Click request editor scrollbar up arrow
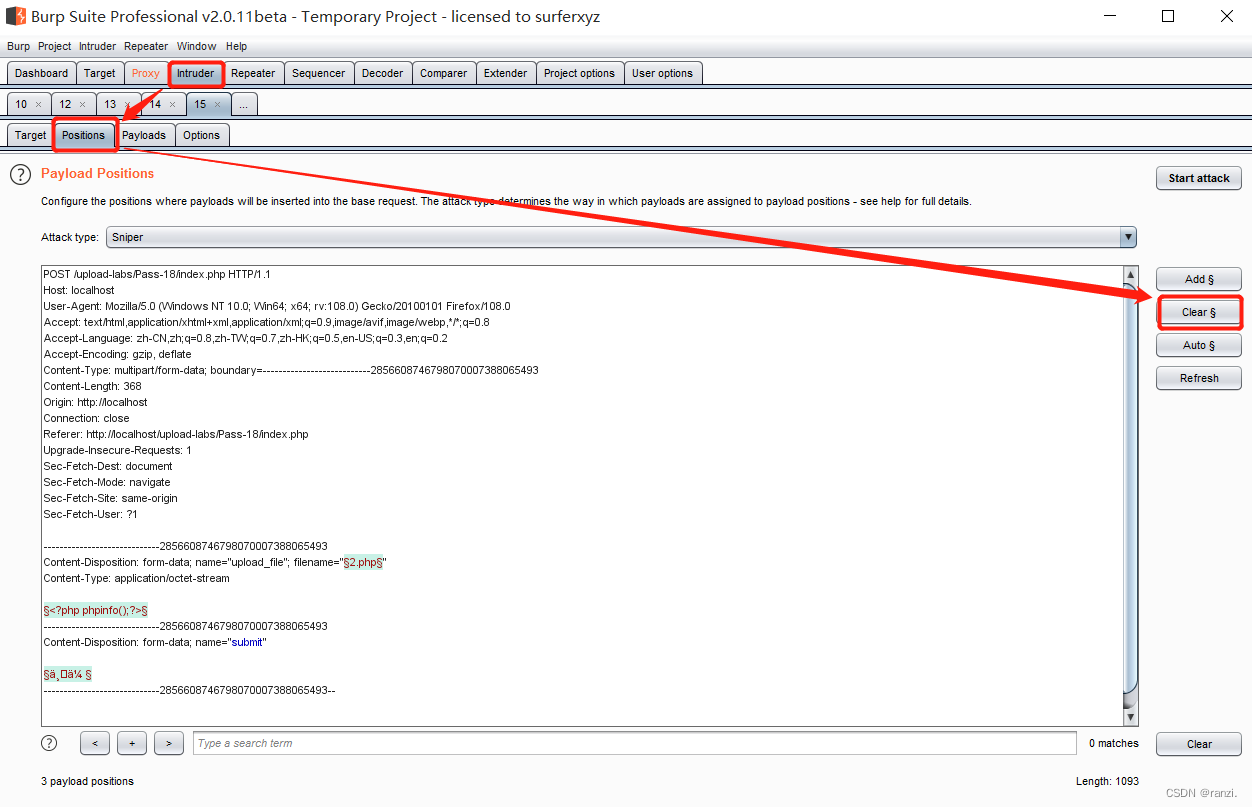Image resolution: width=1252 pixels, height=807 pixels. pyautogui.click(x=1131, y=275)
